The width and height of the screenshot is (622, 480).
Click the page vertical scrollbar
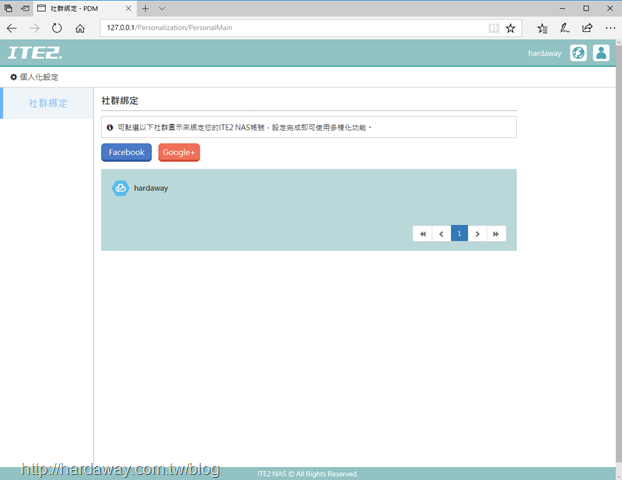(618, 254)
